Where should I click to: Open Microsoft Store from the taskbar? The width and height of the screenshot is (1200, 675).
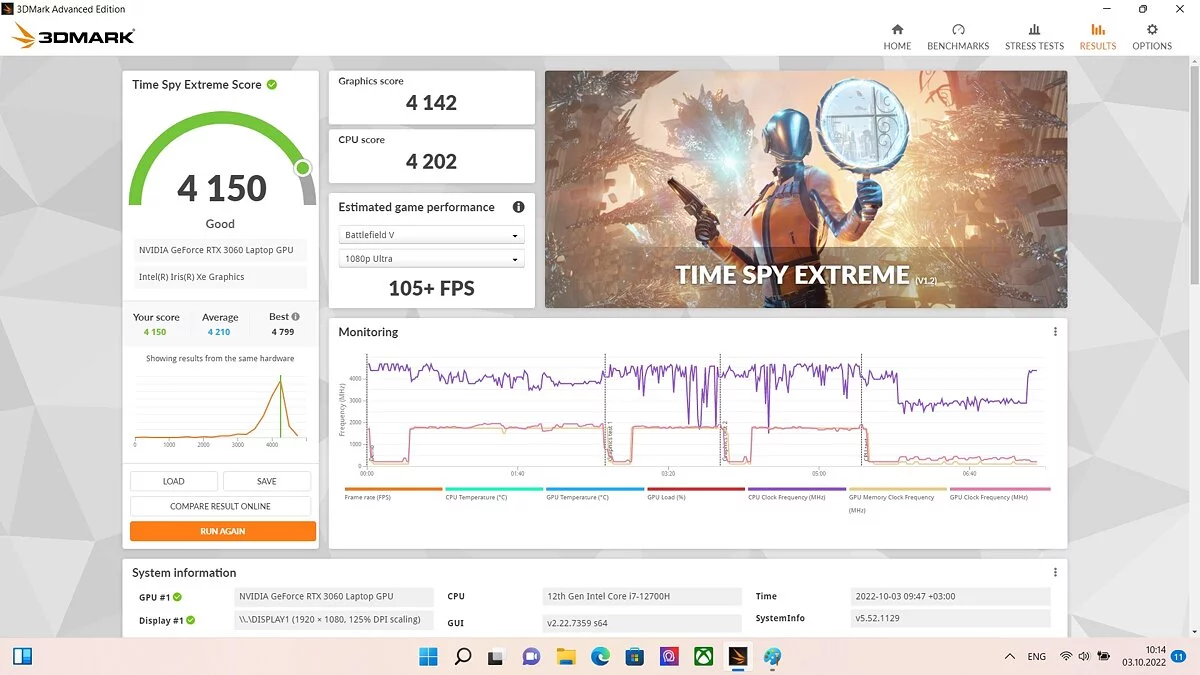[634, 657]
